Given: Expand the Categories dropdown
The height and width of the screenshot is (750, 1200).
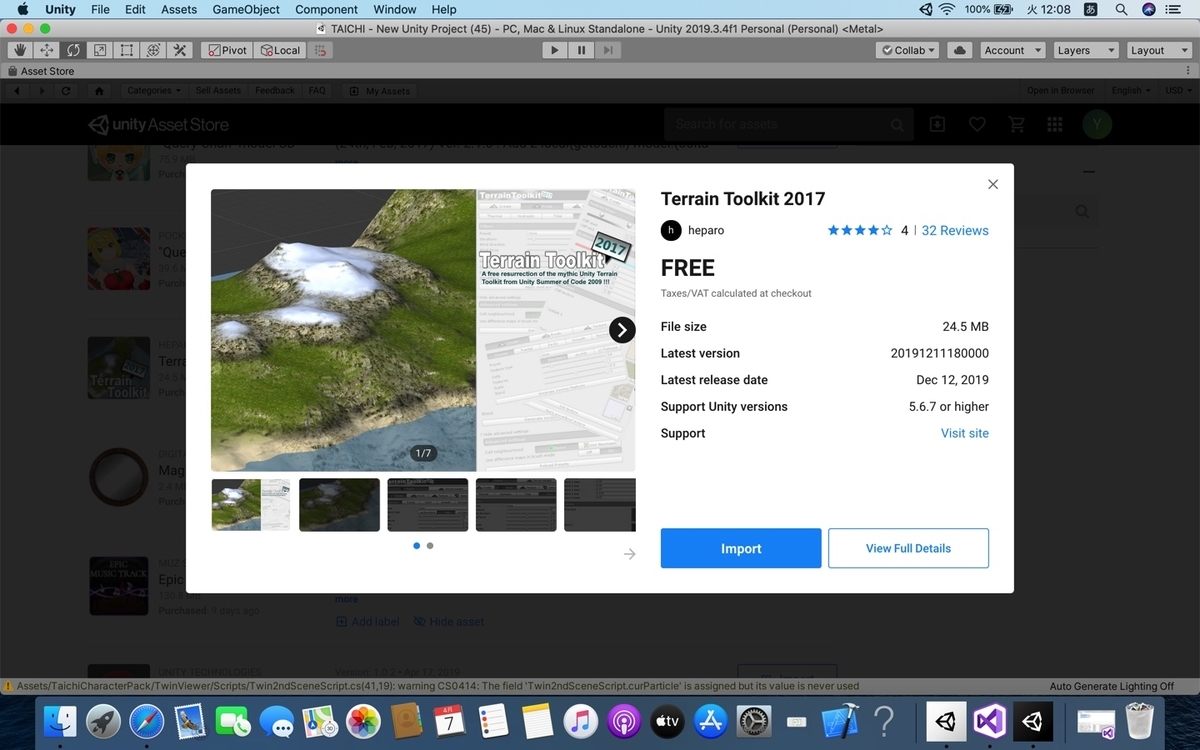Looking at the screenshot, I should click(x=153, y=90).
